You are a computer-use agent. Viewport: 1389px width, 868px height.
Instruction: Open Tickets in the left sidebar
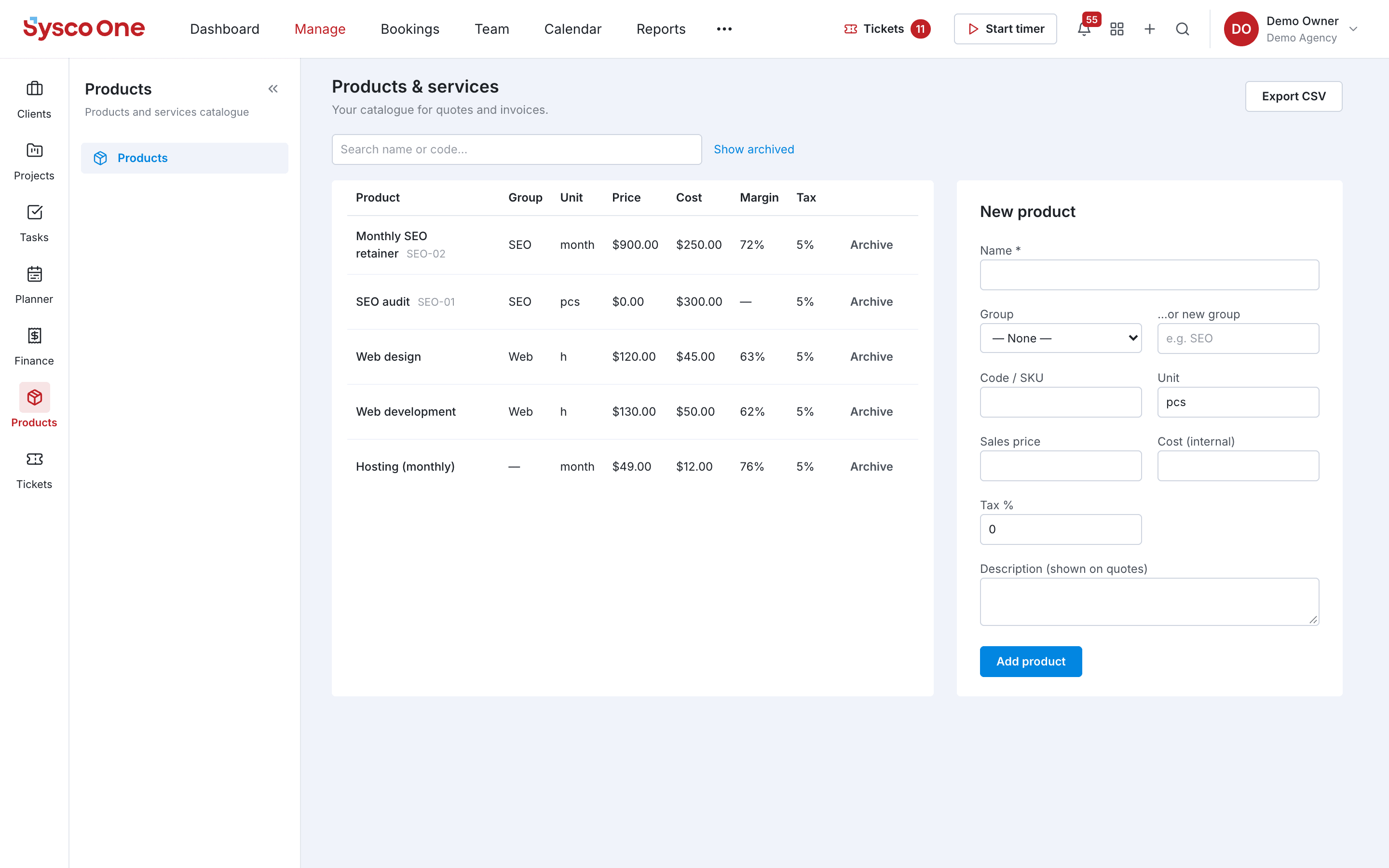coord(34,470)
